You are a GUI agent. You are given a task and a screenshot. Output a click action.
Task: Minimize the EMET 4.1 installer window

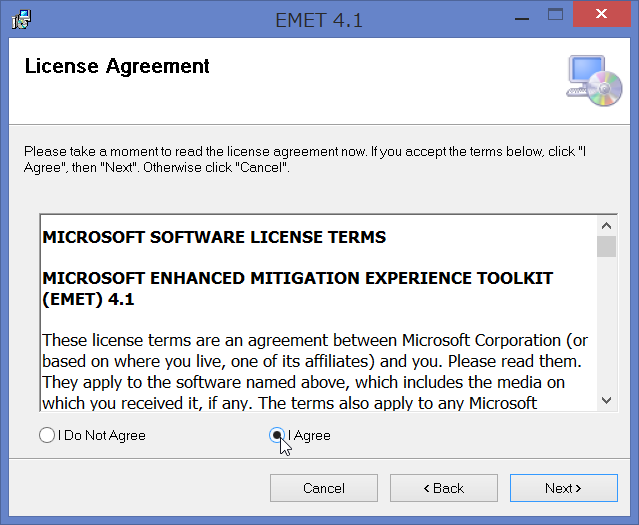522,15
